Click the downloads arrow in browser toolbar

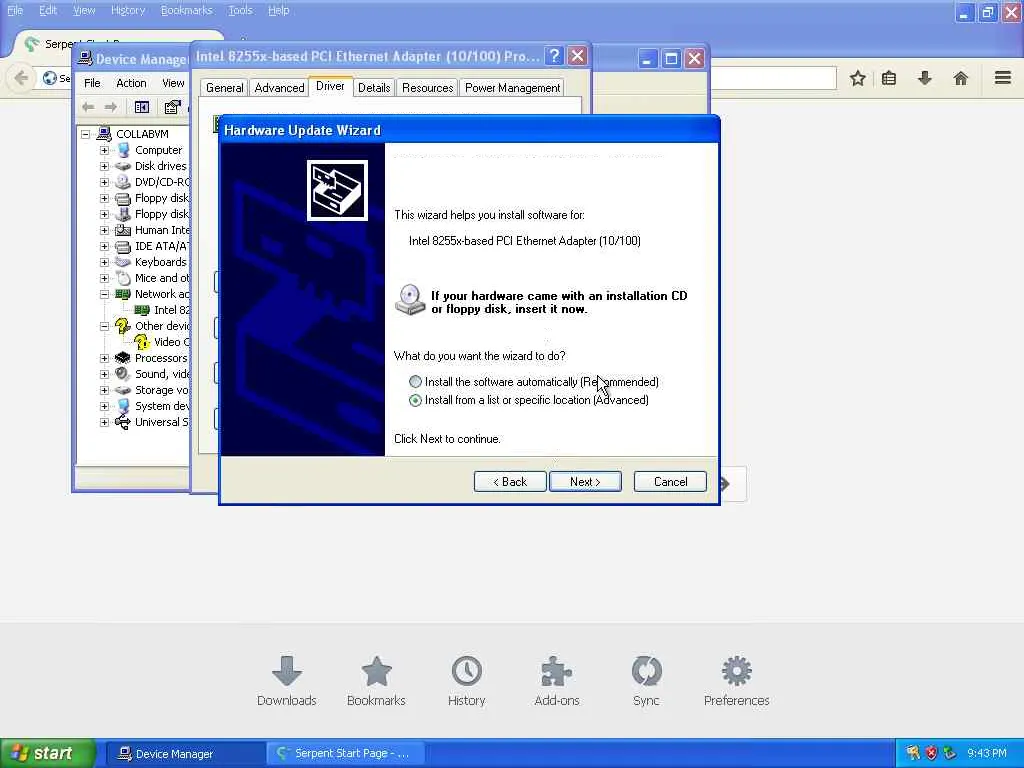pos(925,79)
